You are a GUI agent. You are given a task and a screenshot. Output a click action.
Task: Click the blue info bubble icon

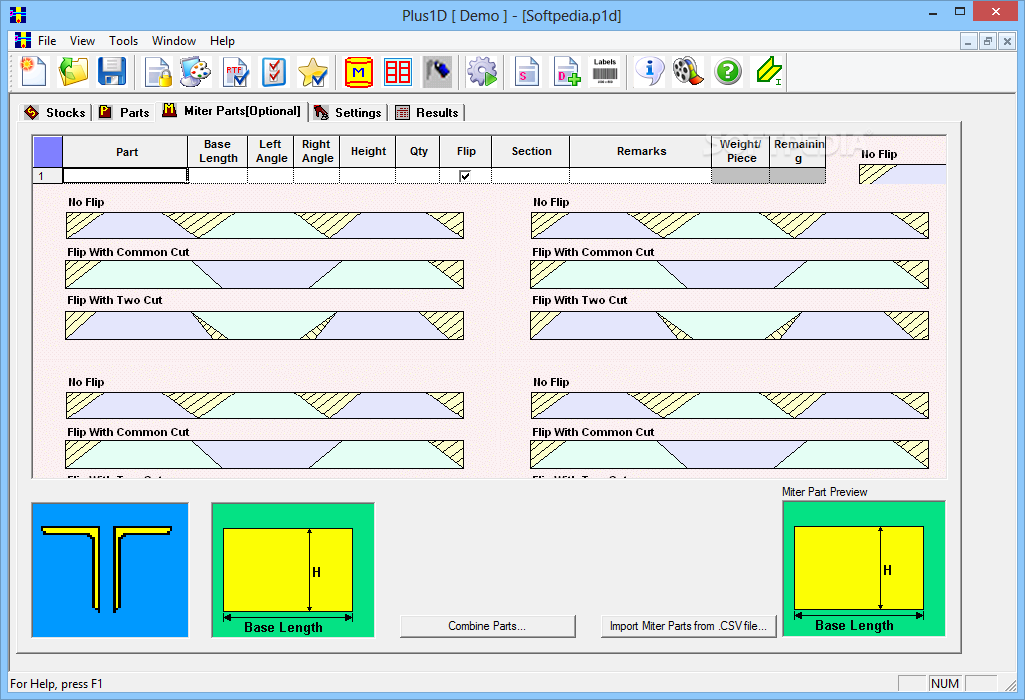coord(649,71)
